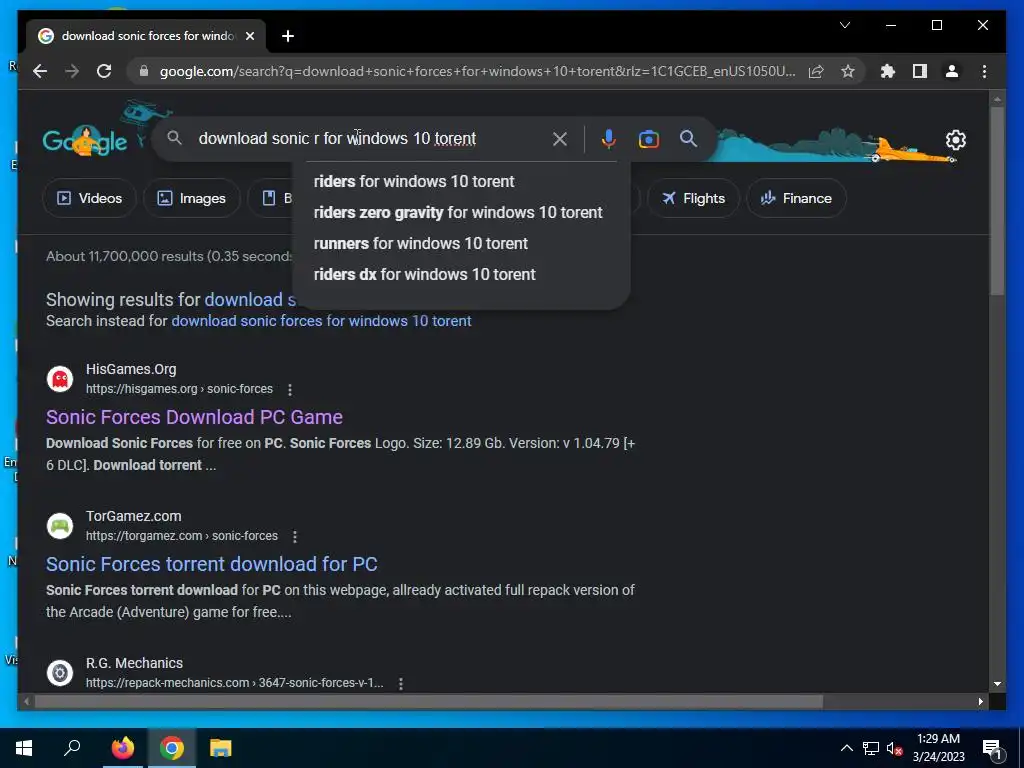Open the tab search dropdown chevron
The image size is (1024, 768).
coord(844,25)
